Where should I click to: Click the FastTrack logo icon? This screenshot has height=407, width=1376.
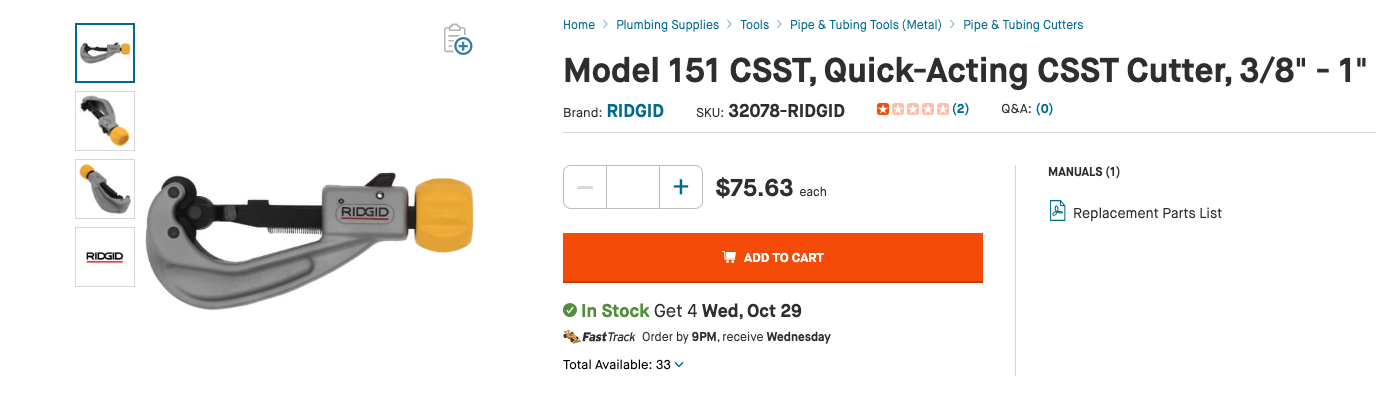pos(572,337)
